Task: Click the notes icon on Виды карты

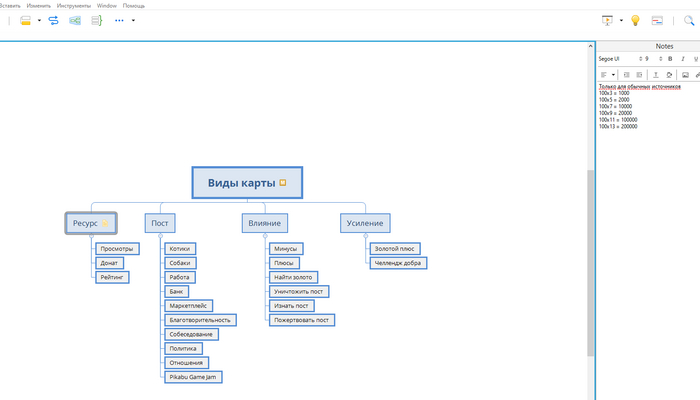Action: coord(283,183)
